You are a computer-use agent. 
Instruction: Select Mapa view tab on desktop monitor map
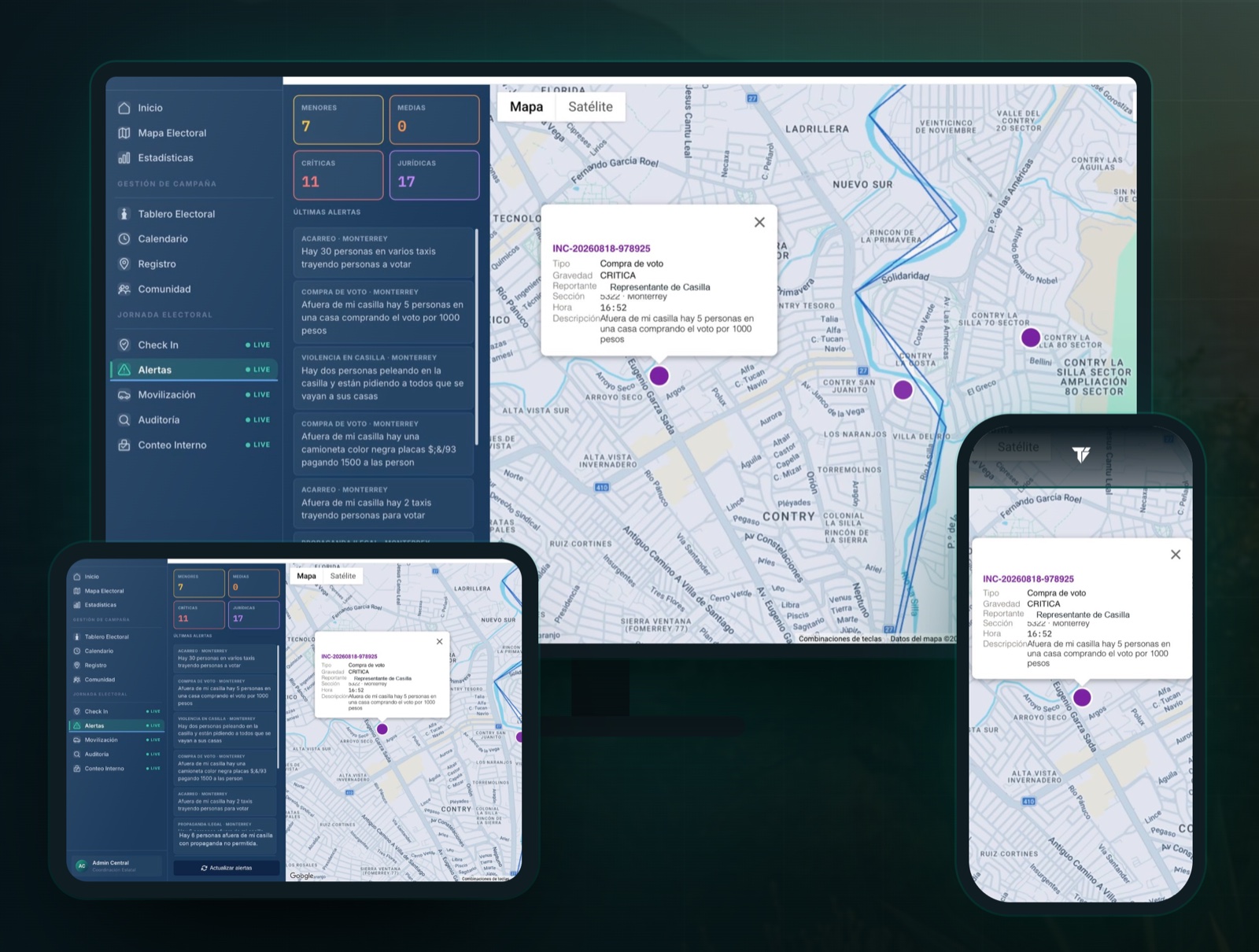[x=526, y=107]
